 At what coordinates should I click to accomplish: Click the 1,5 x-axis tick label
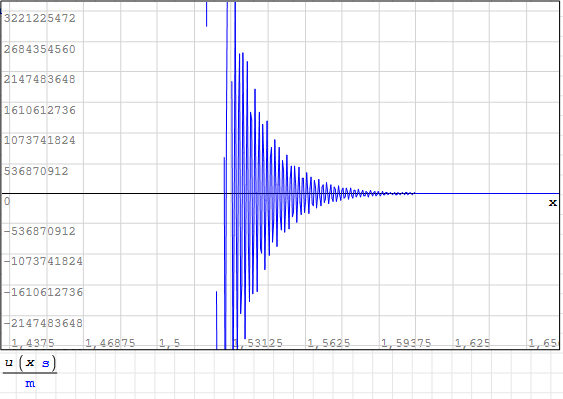169,343
